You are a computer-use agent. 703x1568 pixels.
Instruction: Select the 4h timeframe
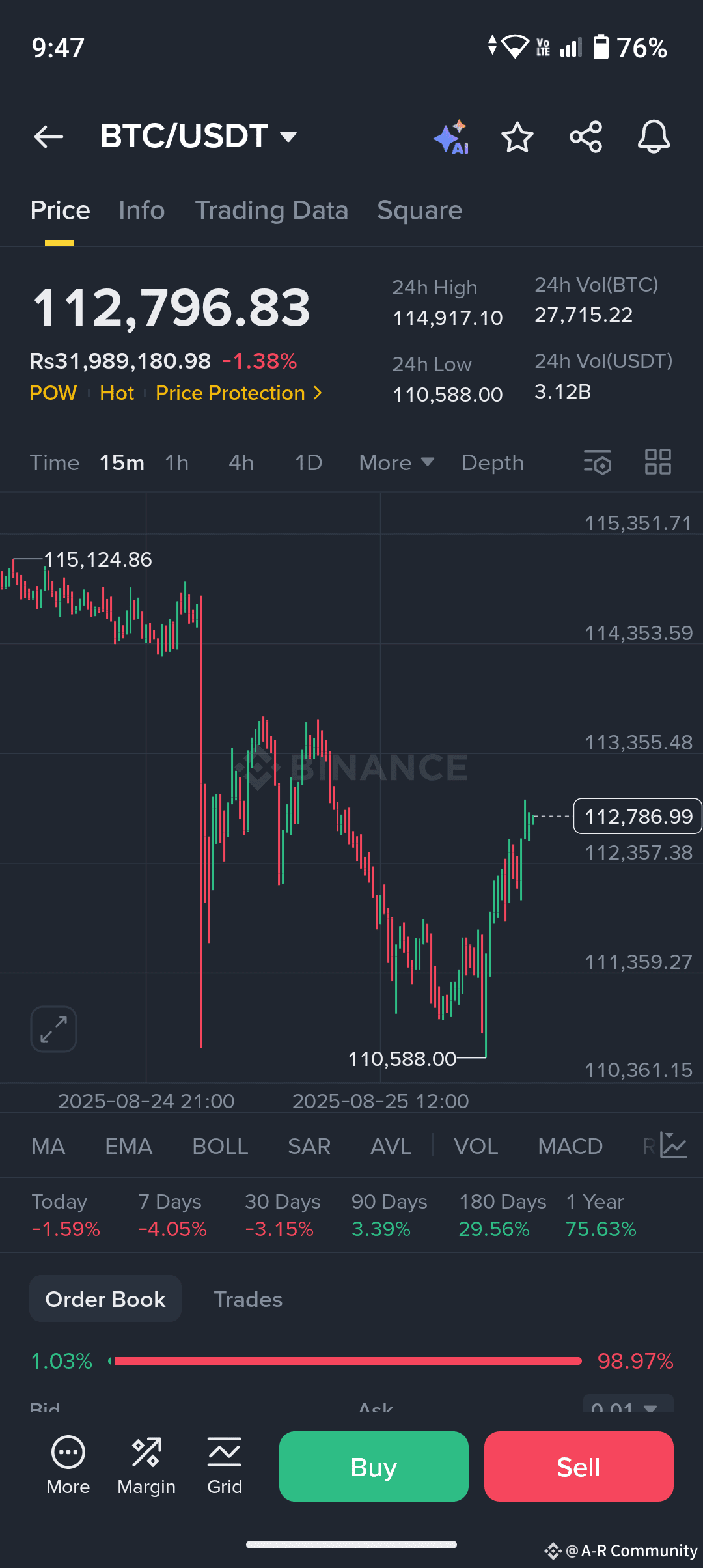[x=241, y=462]
